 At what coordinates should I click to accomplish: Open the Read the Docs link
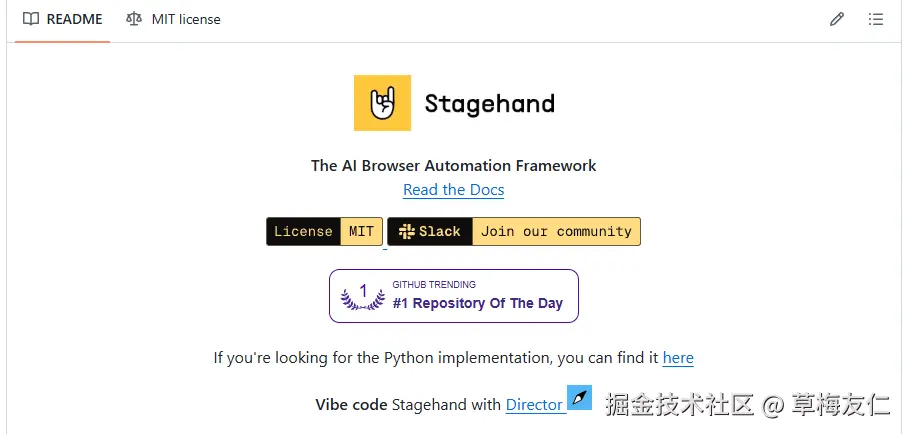point(453,190)
